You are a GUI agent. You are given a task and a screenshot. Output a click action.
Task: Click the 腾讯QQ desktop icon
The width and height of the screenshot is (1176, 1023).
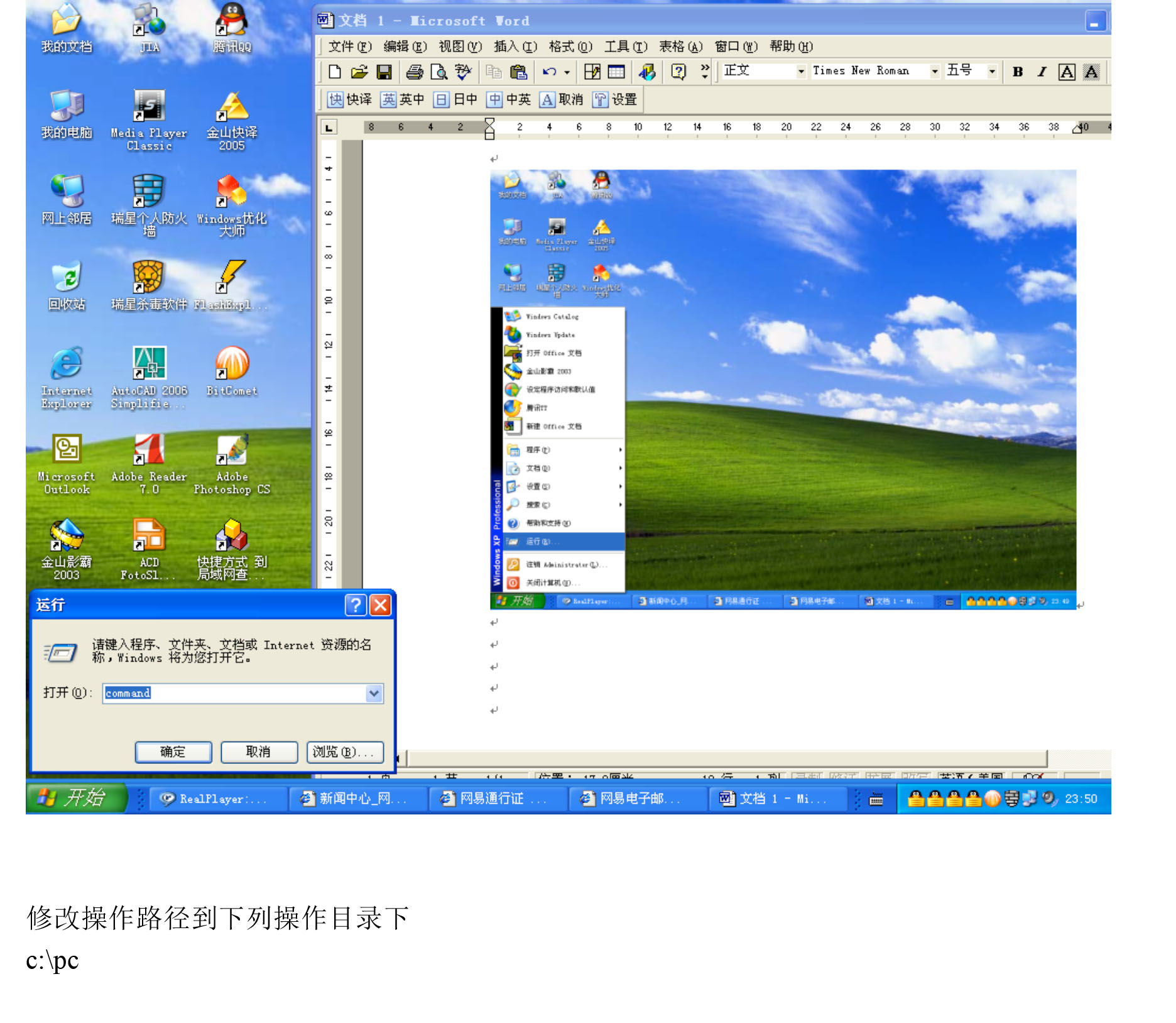coord(232,26)
